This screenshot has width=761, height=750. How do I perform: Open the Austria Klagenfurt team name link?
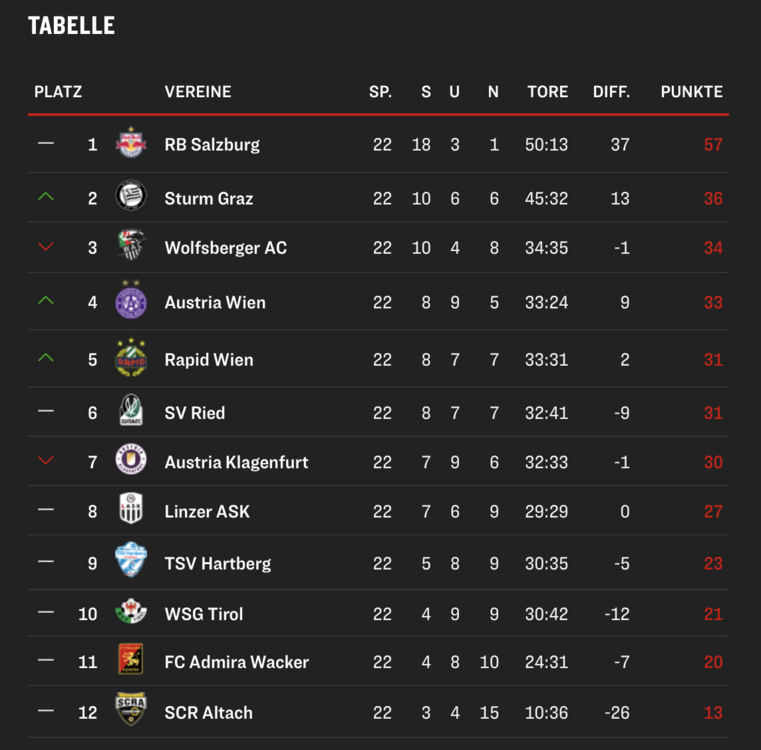[x=236, y=462]
